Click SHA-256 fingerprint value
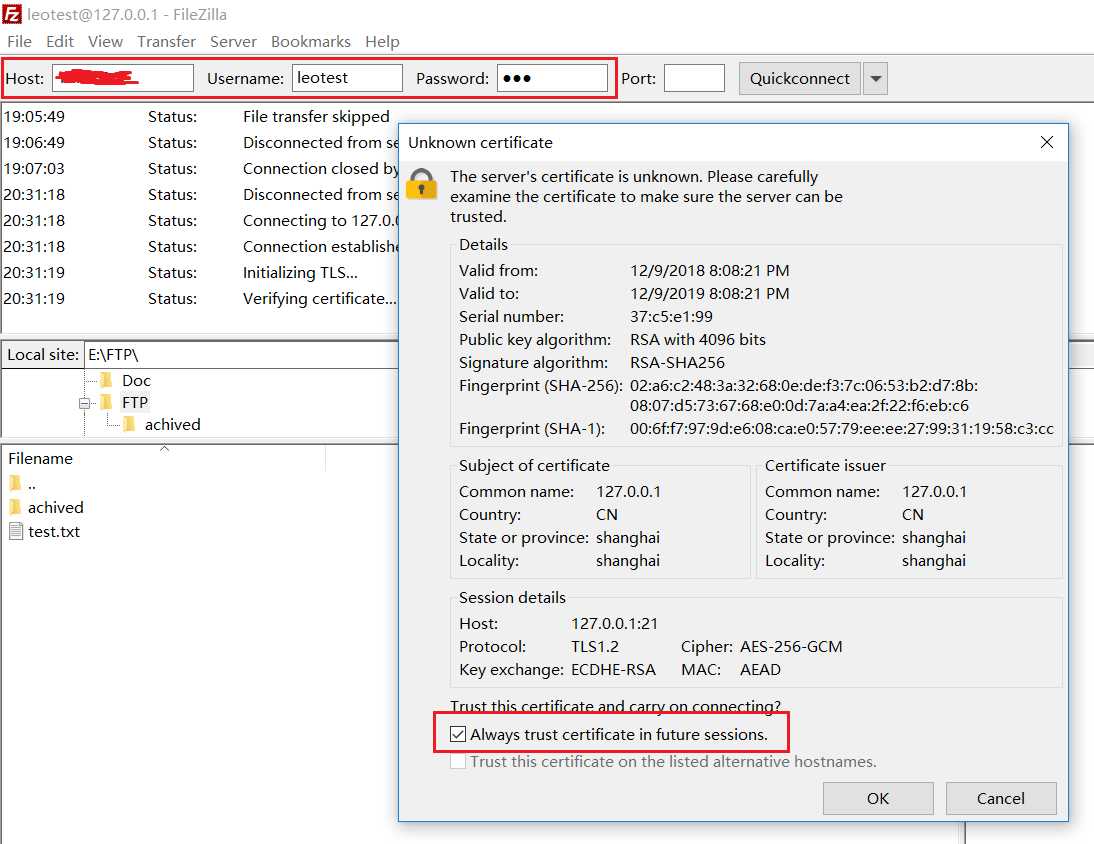The image size is (1094, 844). 804,395
